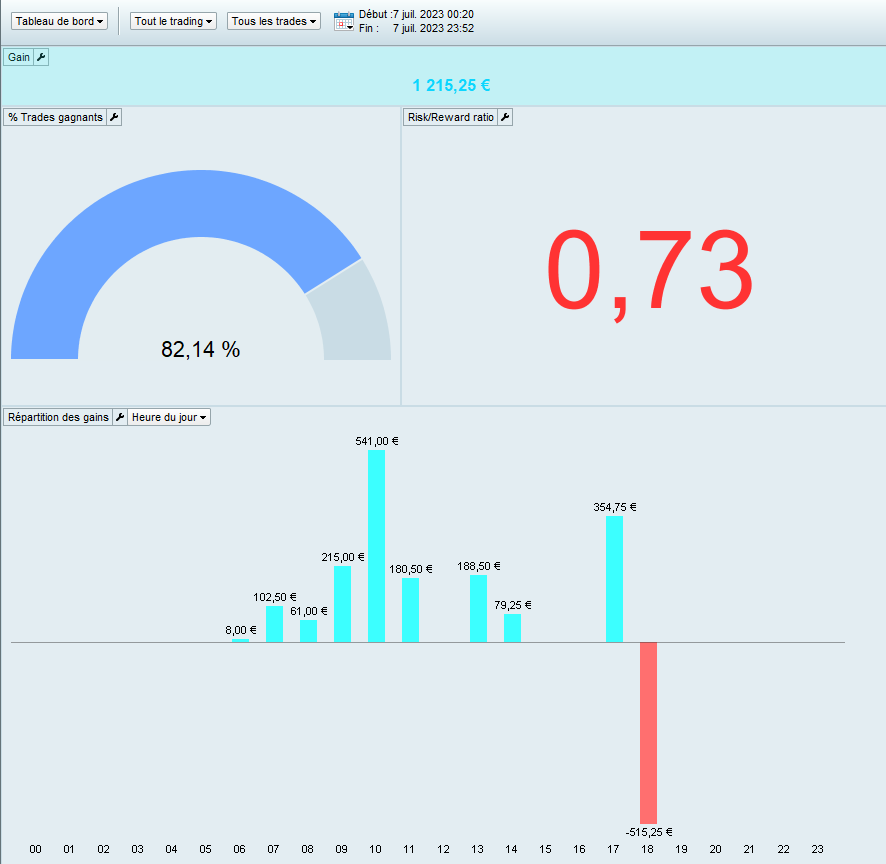886x864 pixels.
Task: Click wrench icon next to Risk/Reward ratio
Action: [505, 117]
